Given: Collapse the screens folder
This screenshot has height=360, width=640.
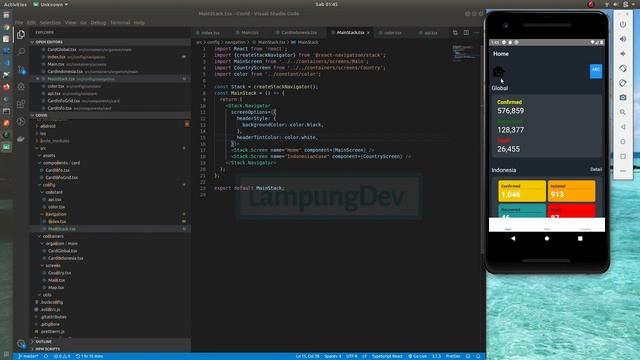Looking at the screenshot, I should 53,266.
